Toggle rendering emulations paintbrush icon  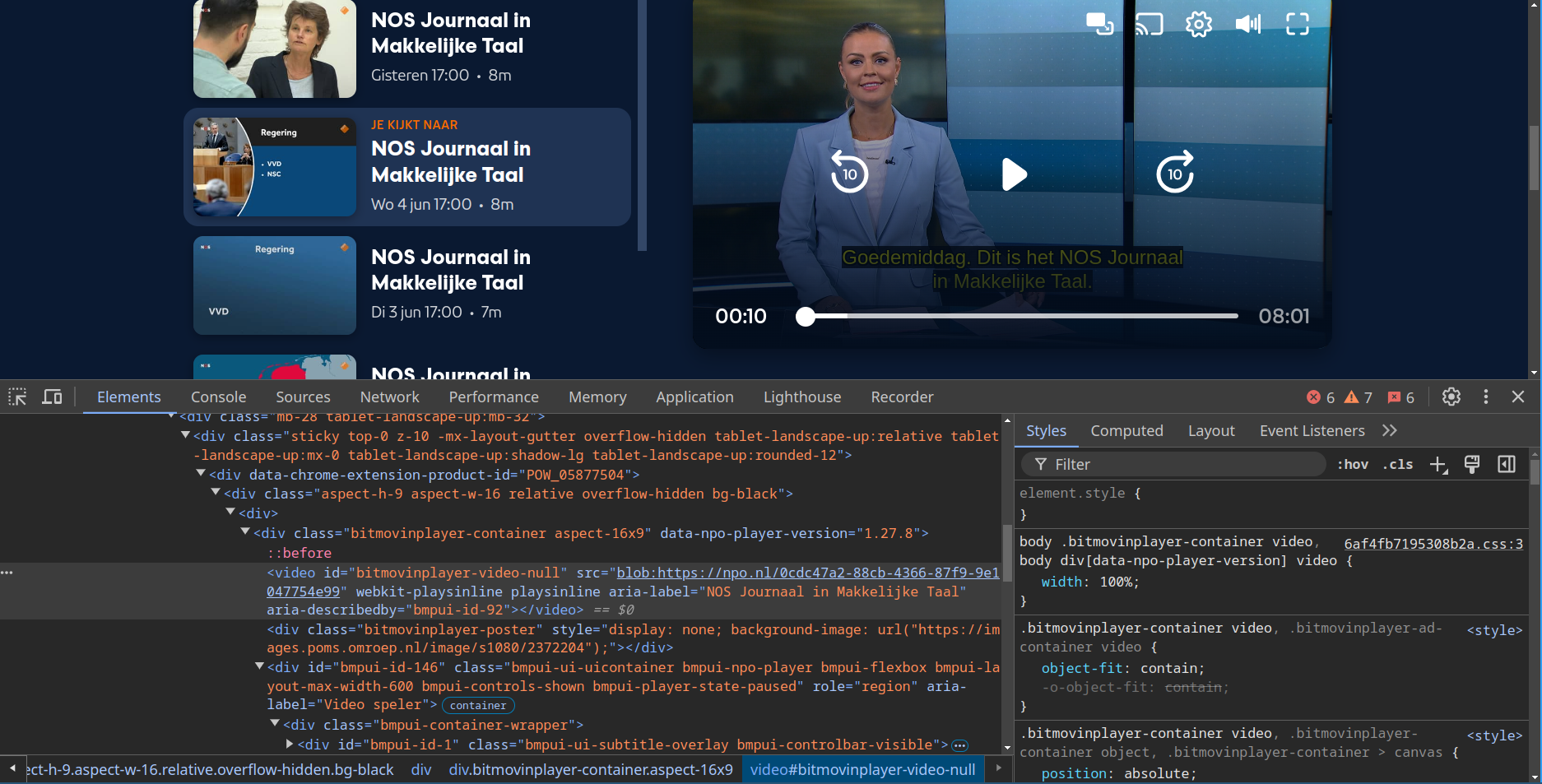coord(1472,465)
